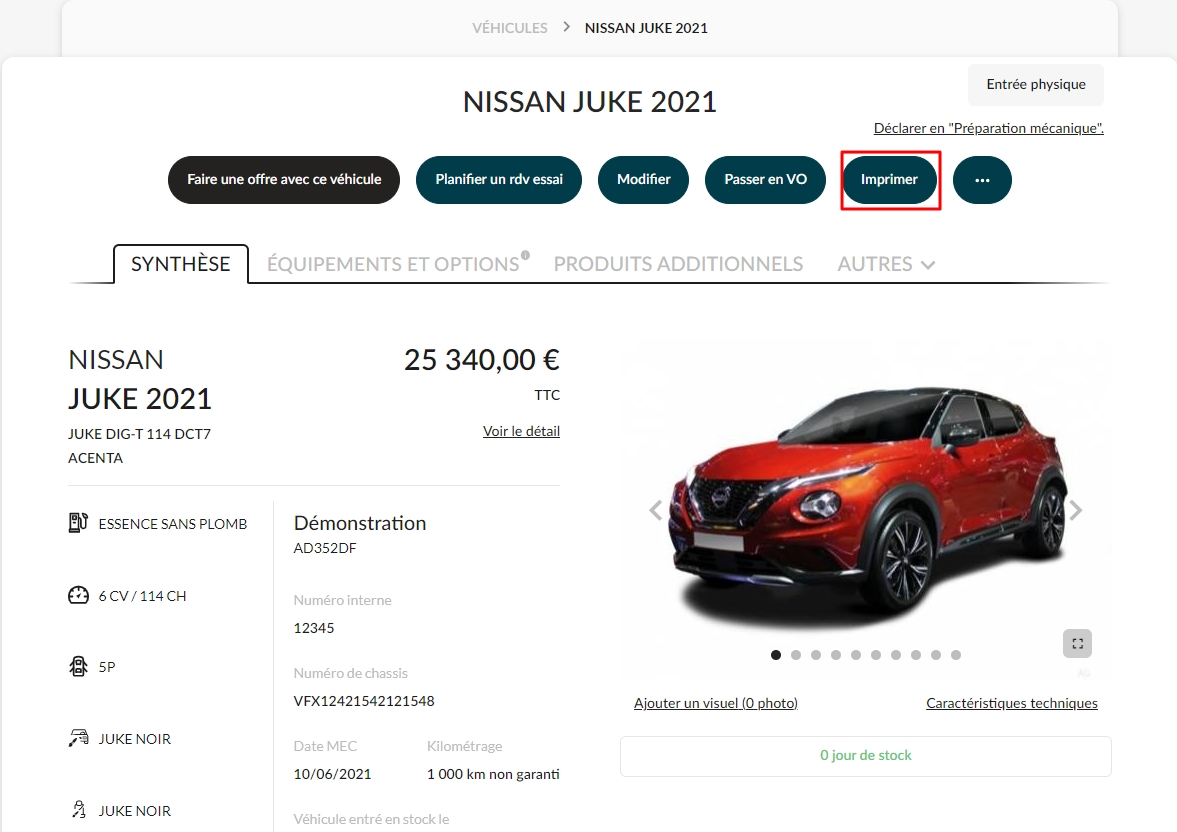Click the car doors icon beside 5P
This screenshot has width=1177, height=832.
(x=78, y=666)
